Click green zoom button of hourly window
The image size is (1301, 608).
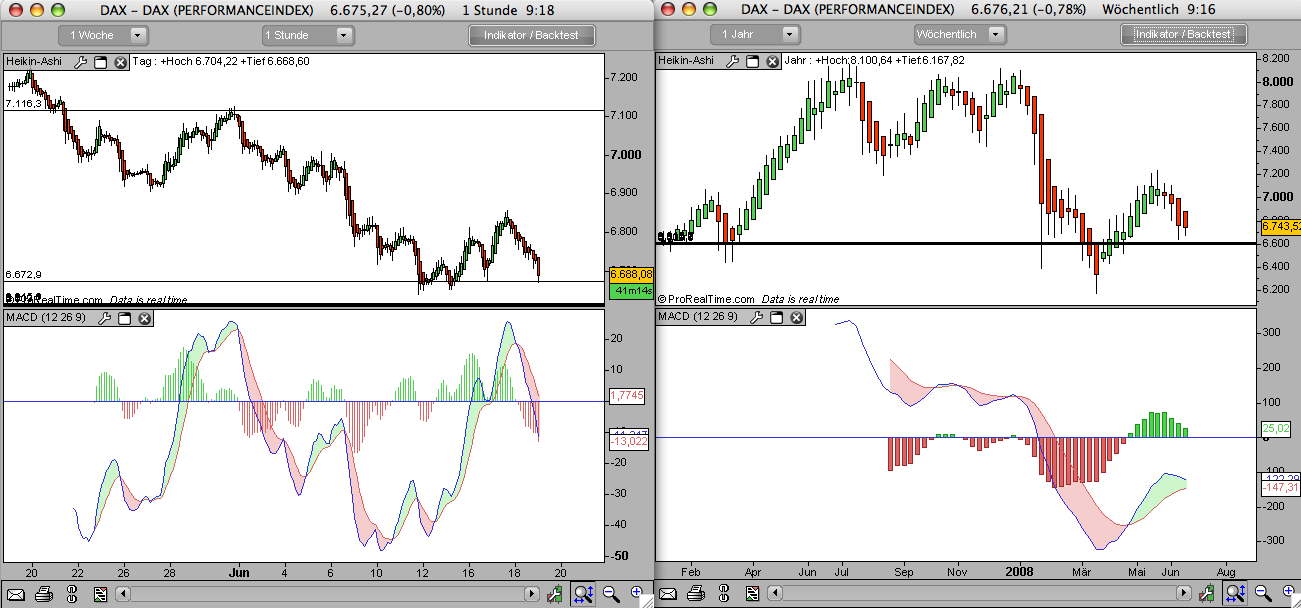(56, 10)
